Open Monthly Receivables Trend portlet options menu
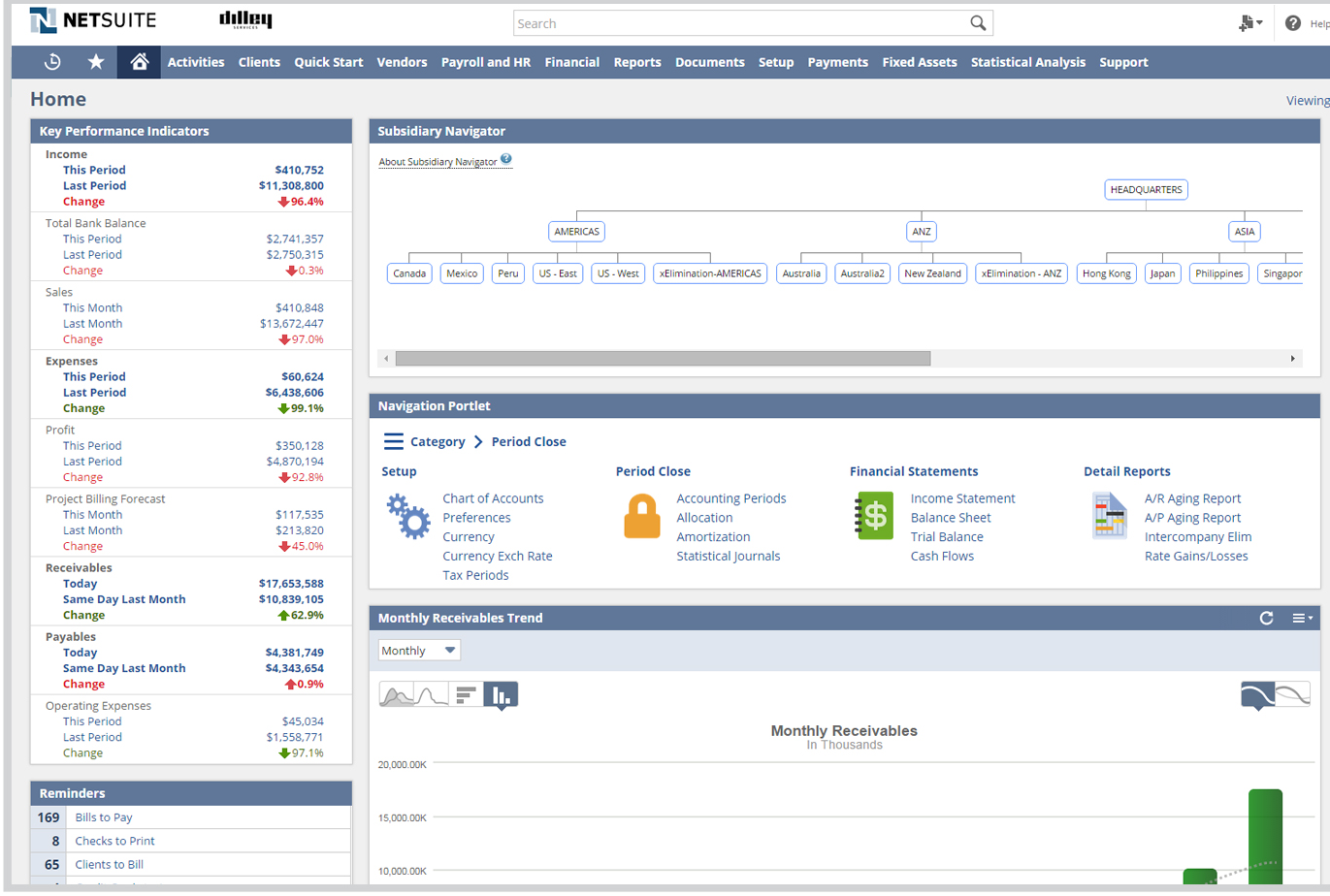Screen dimensions: 1330x896 [x=1302, y=618]
